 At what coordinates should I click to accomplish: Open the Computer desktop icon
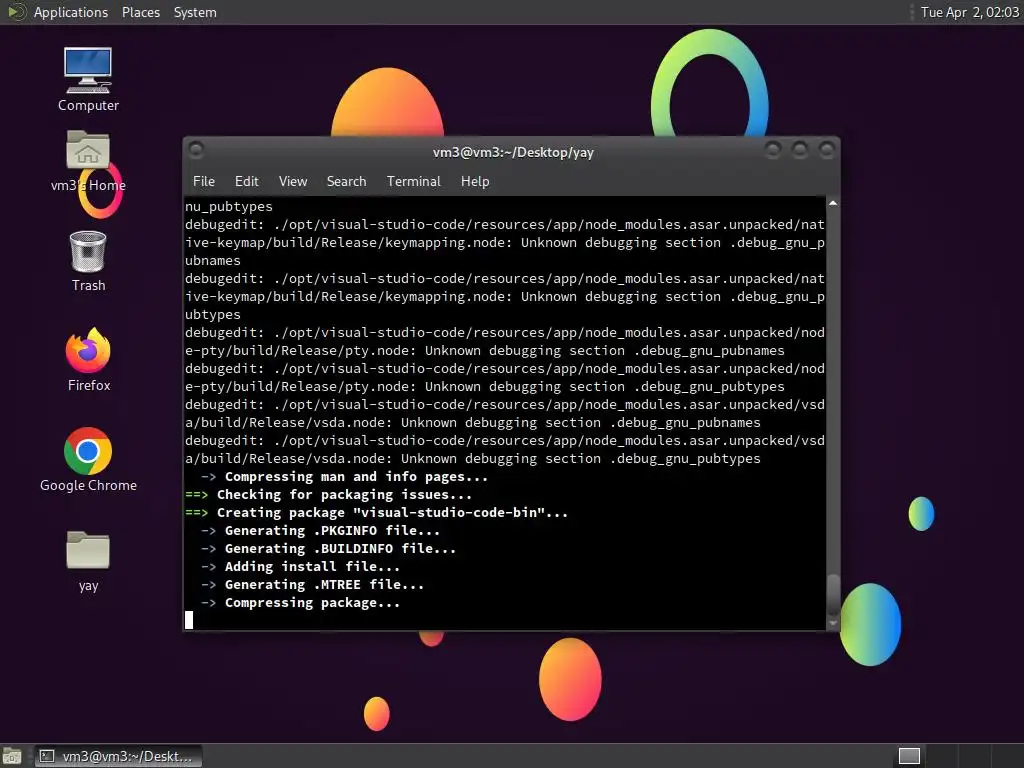[x=88, y=79]
